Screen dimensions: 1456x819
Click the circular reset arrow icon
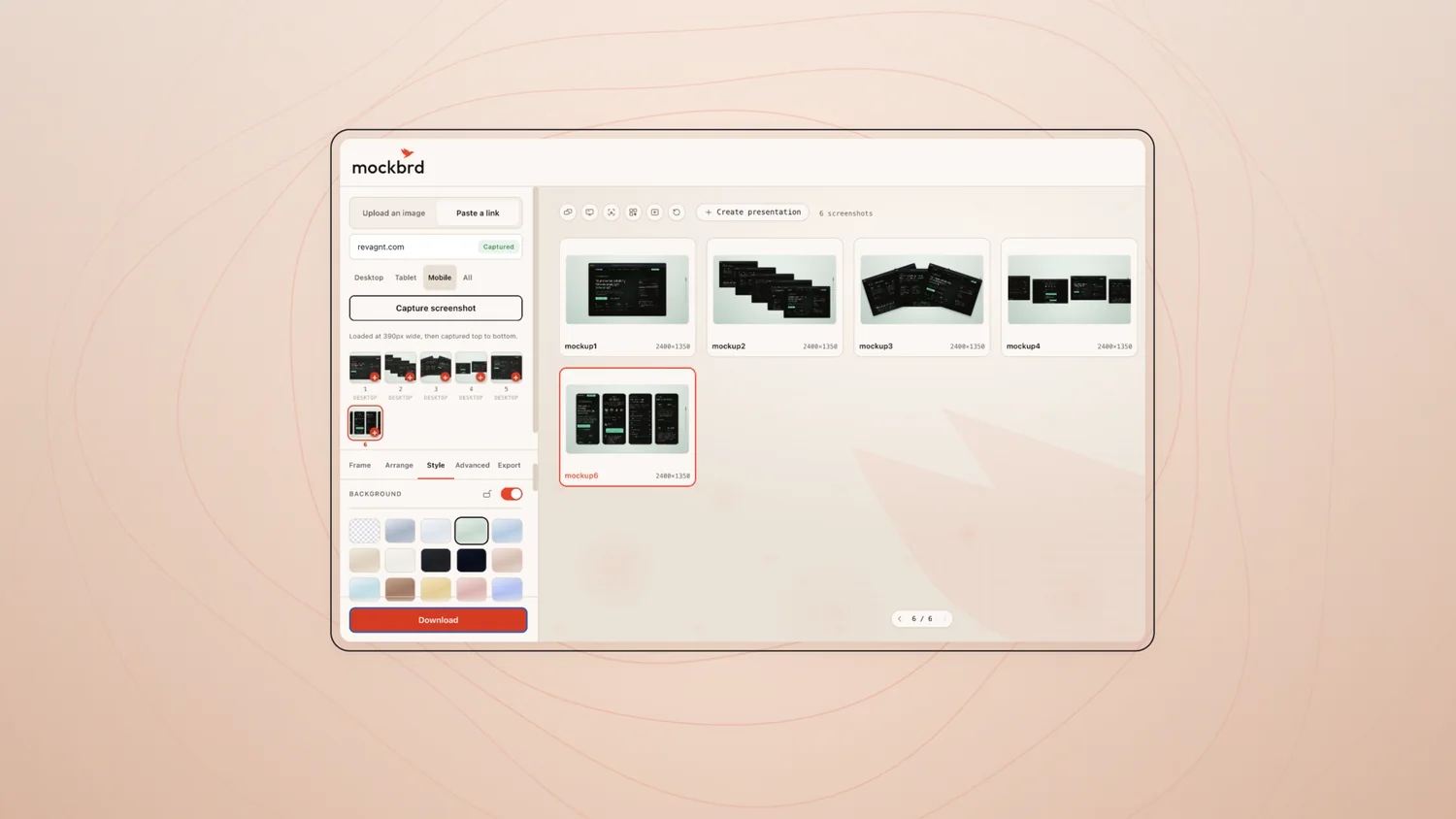click(x=677, y=213)
